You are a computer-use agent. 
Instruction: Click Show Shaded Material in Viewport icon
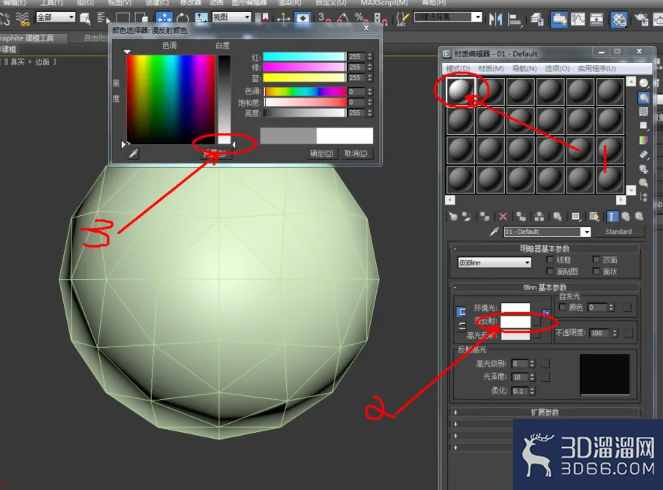594,216
